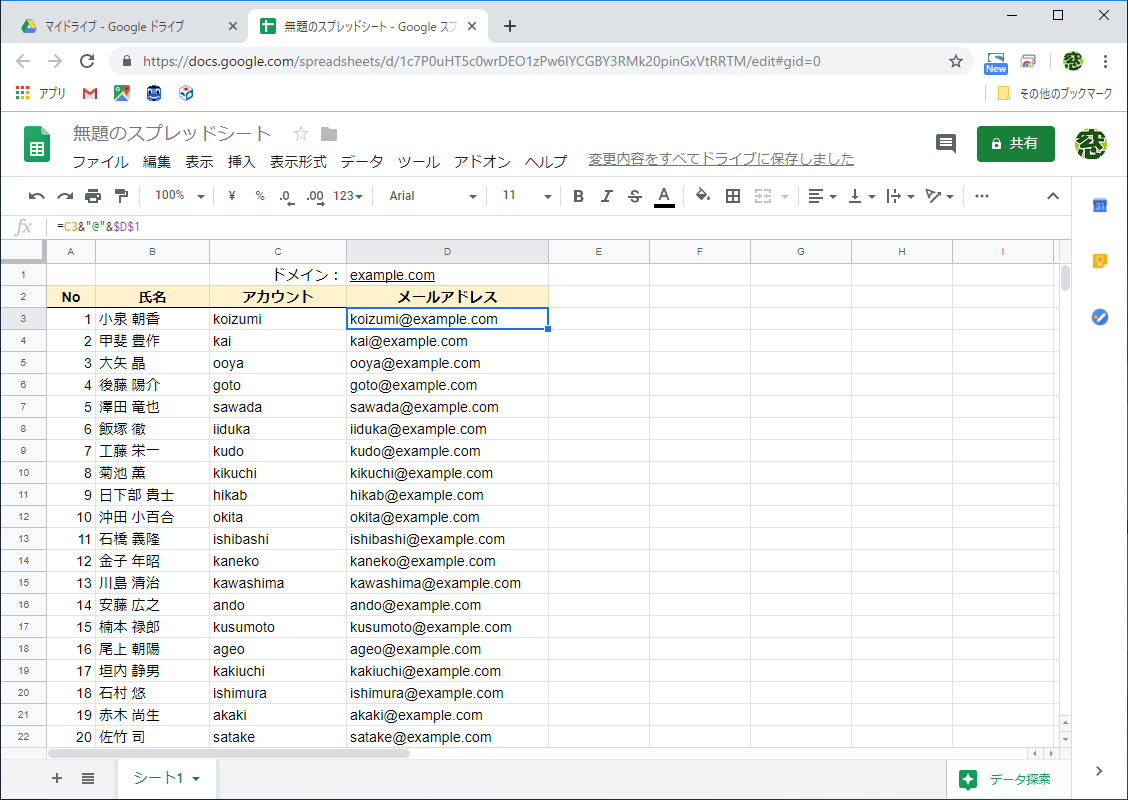Decrease decimal places

point(287,196)
